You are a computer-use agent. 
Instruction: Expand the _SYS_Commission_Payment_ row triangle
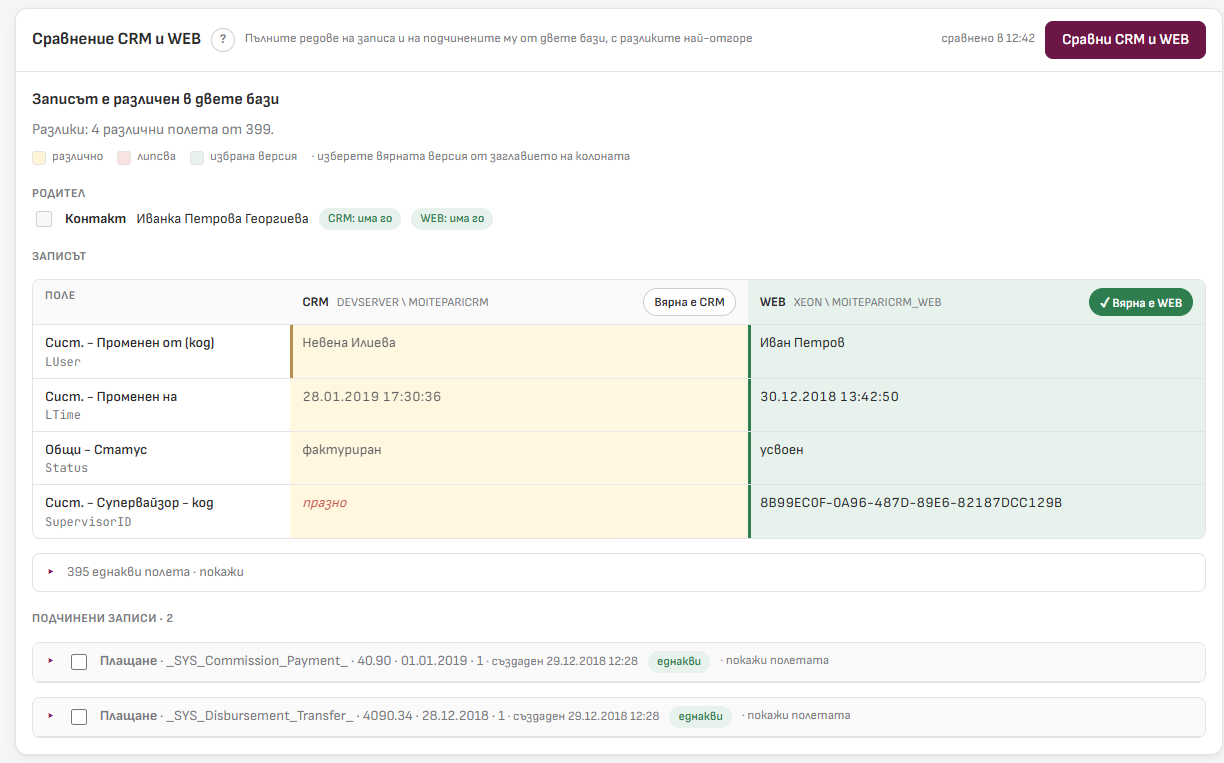pyautogui.click(x=51, y=661)
